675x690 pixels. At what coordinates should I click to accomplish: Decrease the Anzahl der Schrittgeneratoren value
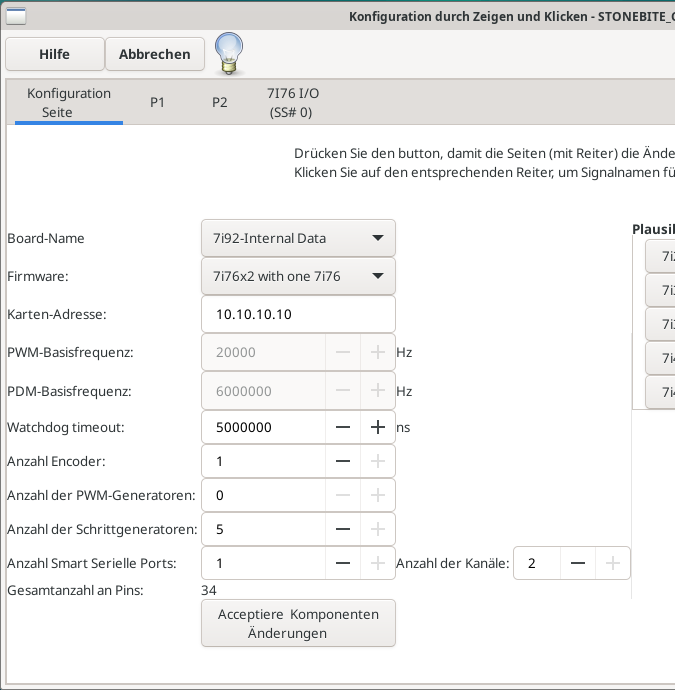pos(343,529)
